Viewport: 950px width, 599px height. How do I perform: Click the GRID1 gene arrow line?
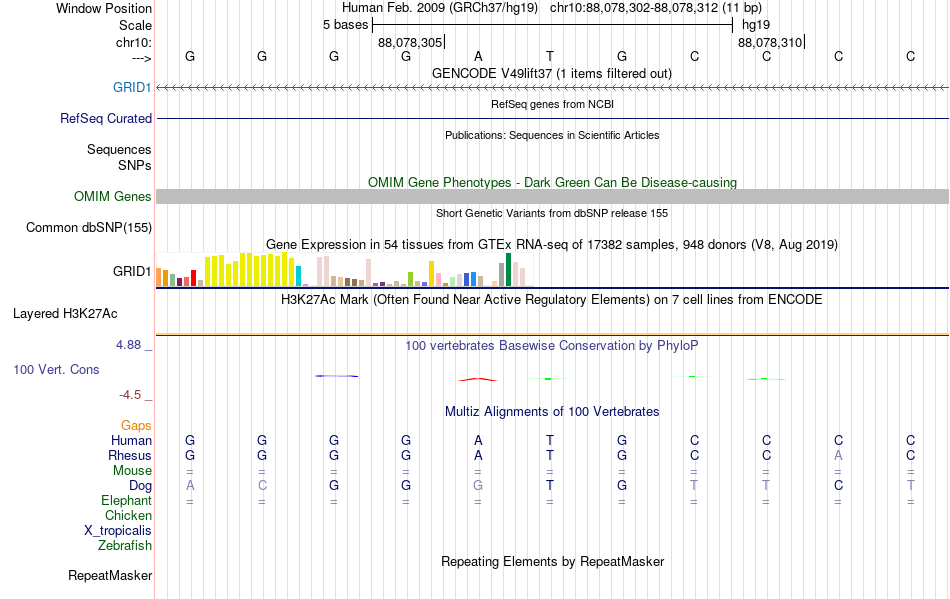(552, 88)
